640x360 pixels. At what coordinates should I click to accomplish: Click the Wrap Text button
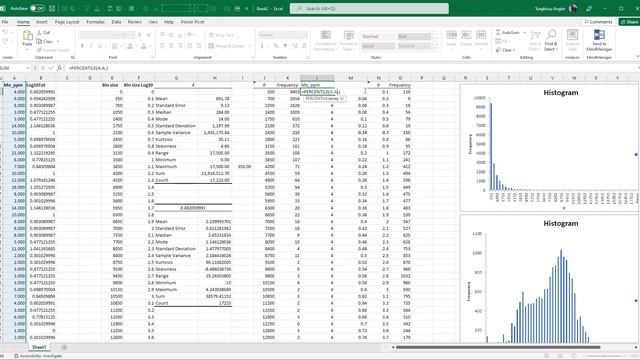[221, 35]
